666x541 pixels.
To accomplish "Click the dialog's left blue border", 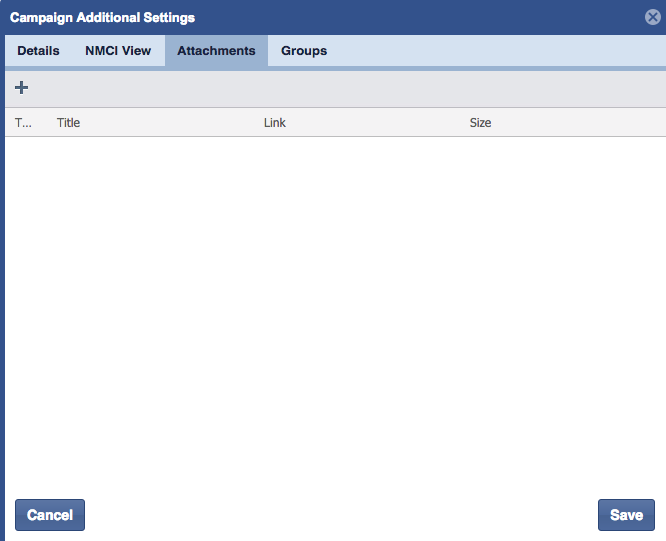I will coord(2,300).
